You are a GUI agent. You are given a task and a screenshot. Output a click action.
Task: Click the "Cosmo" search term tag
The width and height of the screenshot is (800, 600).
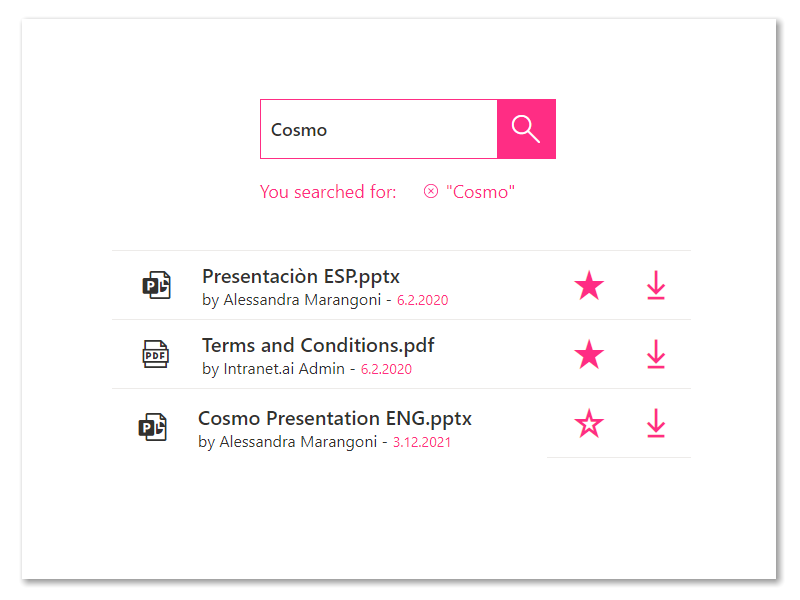coord(480,192)
